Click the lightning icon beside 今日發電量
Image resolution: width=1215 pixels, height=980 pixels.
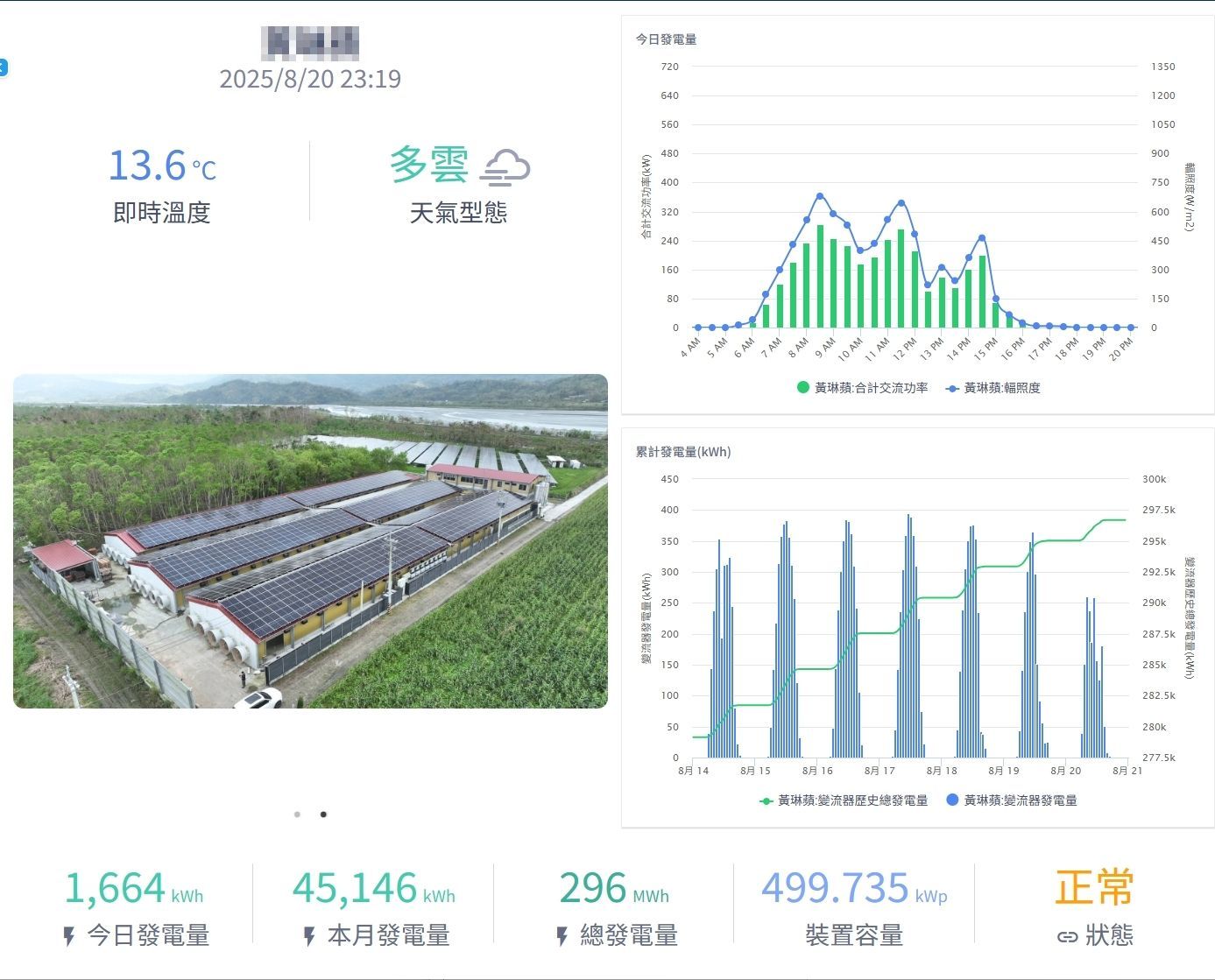pyautogui.click(x=69, y=936)
